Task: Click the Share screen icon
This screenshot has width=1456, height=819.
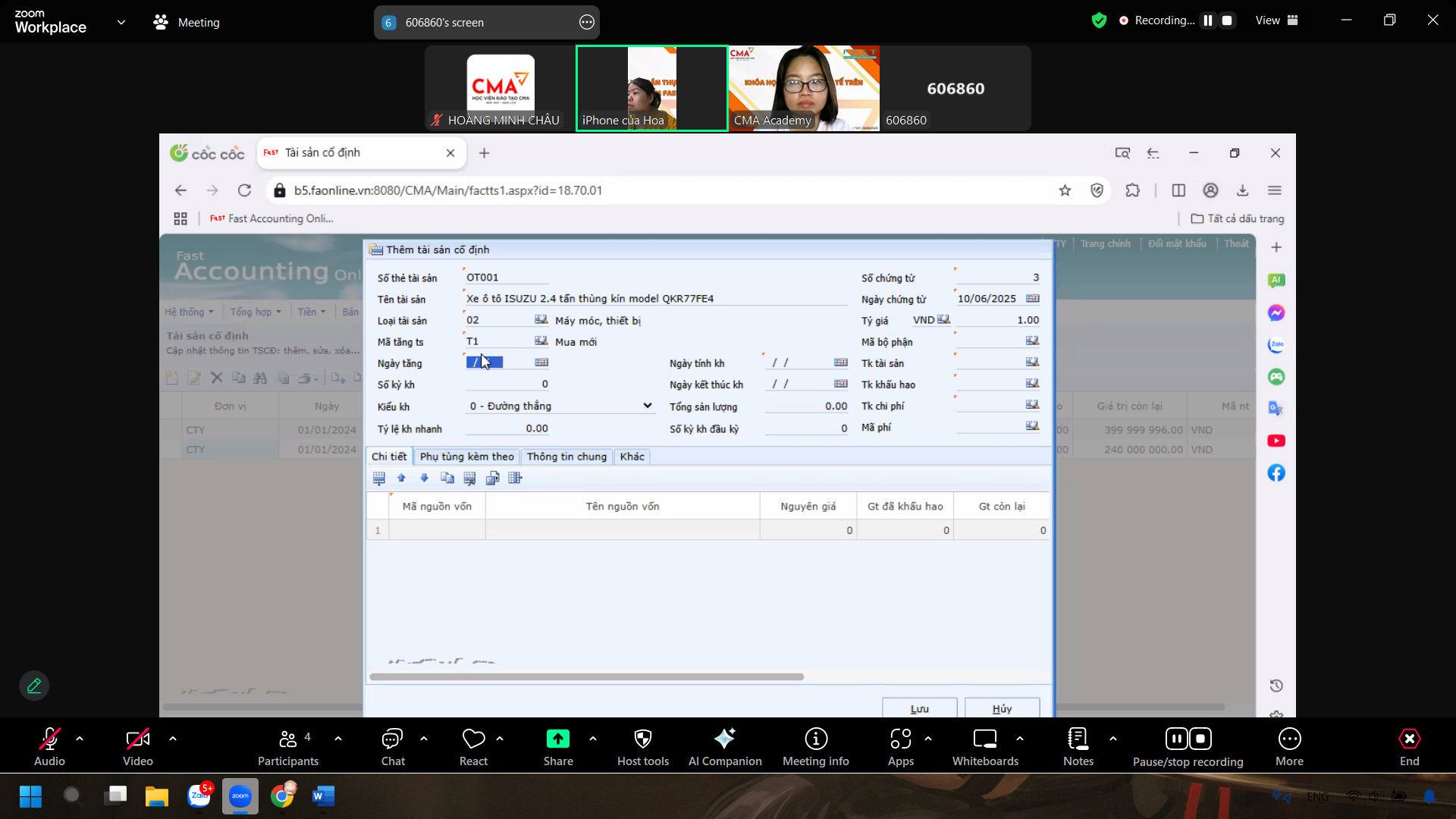Action: (x=557, y=739)
